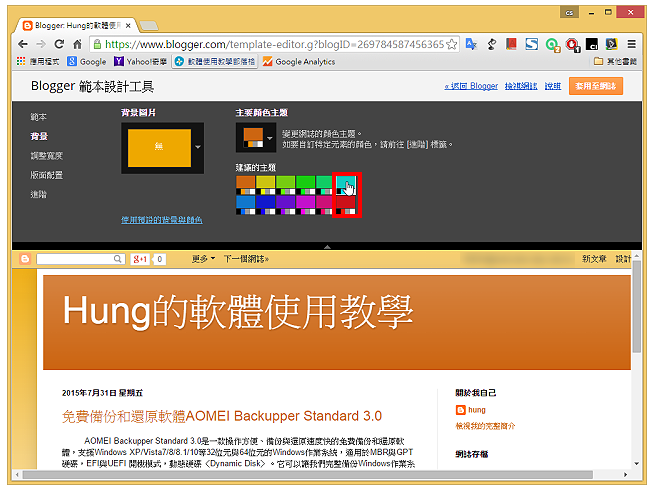Click the 使用預設的背景與顏色 link
Image resolution: width=649 pixels, height=489 pixels.
tap(161, 219)
